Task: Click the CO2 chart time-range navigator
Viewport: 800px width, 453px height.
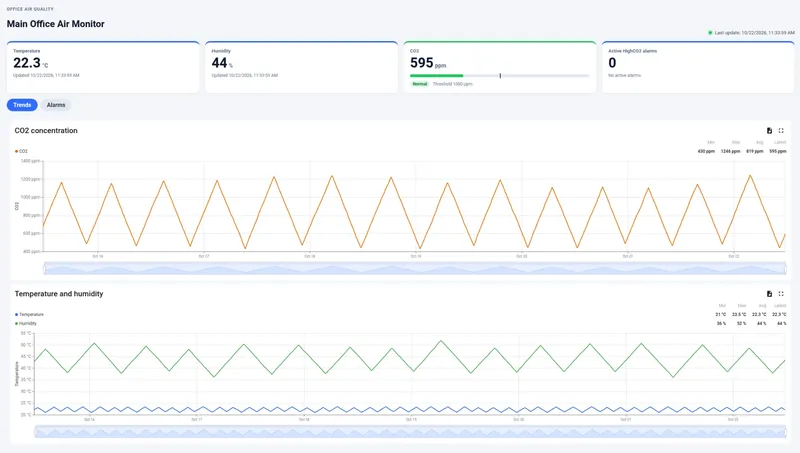Action: coord(415,268)
